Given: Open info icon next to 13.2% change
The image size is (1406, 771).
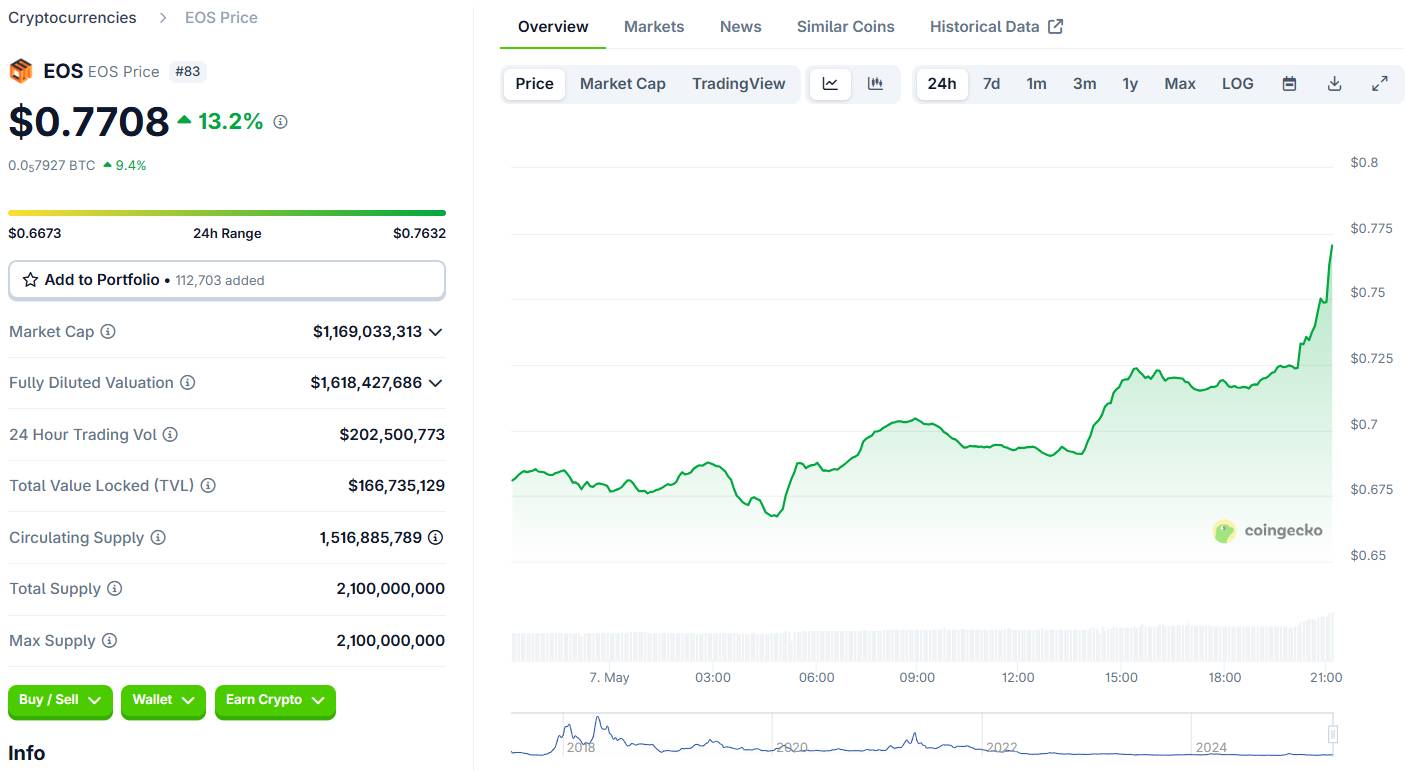Looking at the screenshot, I should [281, 122].
